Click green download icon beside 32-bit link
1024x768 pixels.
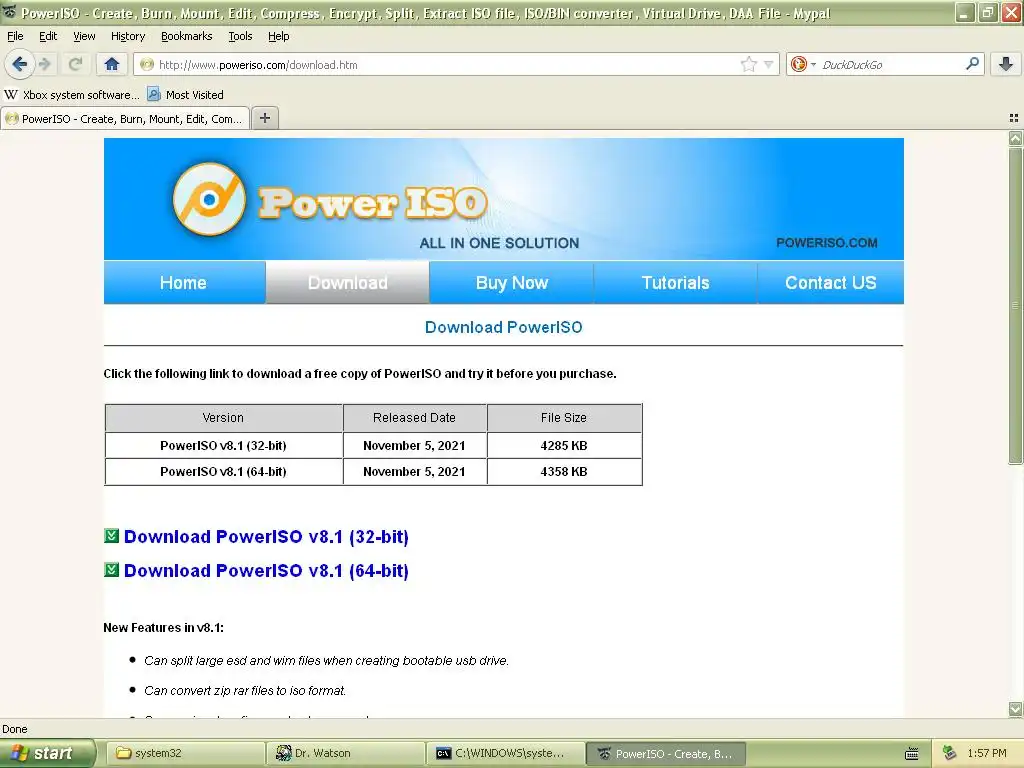pos(111,536)
